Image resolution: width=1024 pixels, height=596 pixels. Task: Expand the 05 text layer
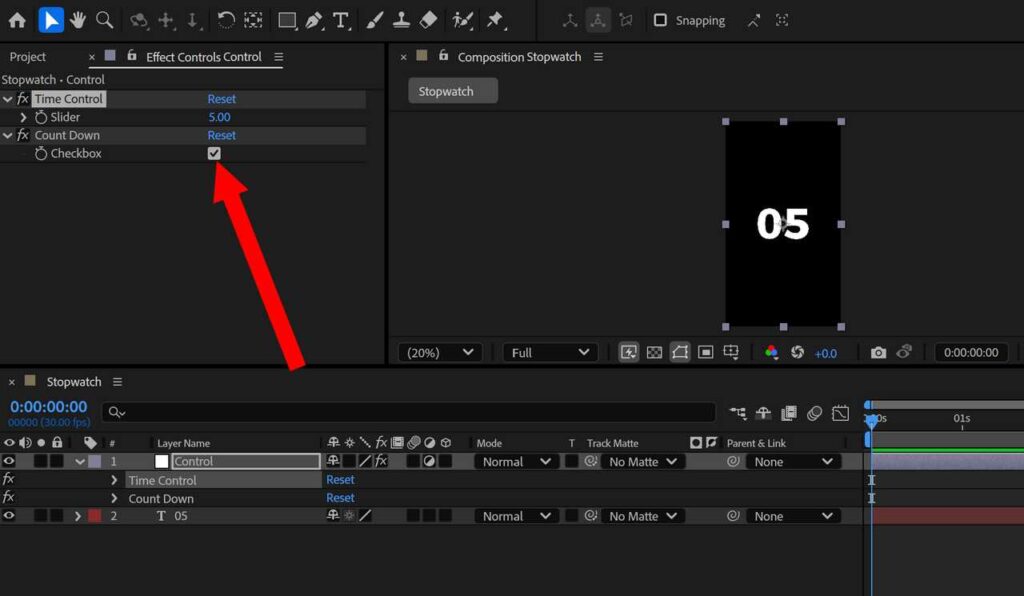[78, 516]
